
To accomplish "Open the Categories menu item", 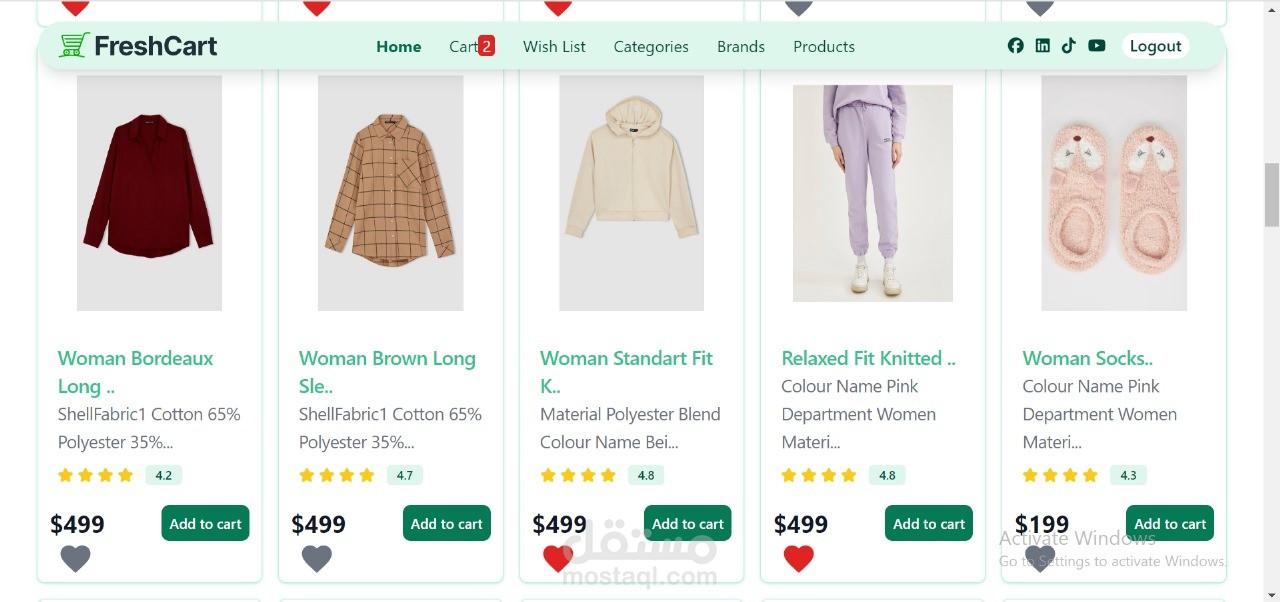I will click(x=651, y=47).
